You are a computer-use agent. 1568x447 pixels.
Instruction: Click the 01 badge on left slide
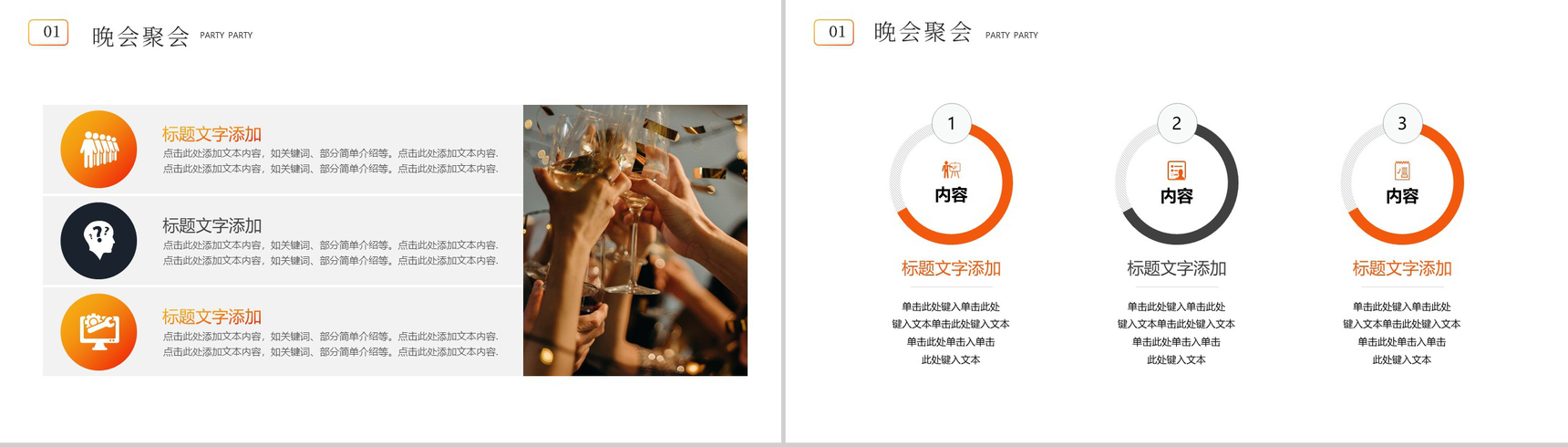tap(48, 33)
